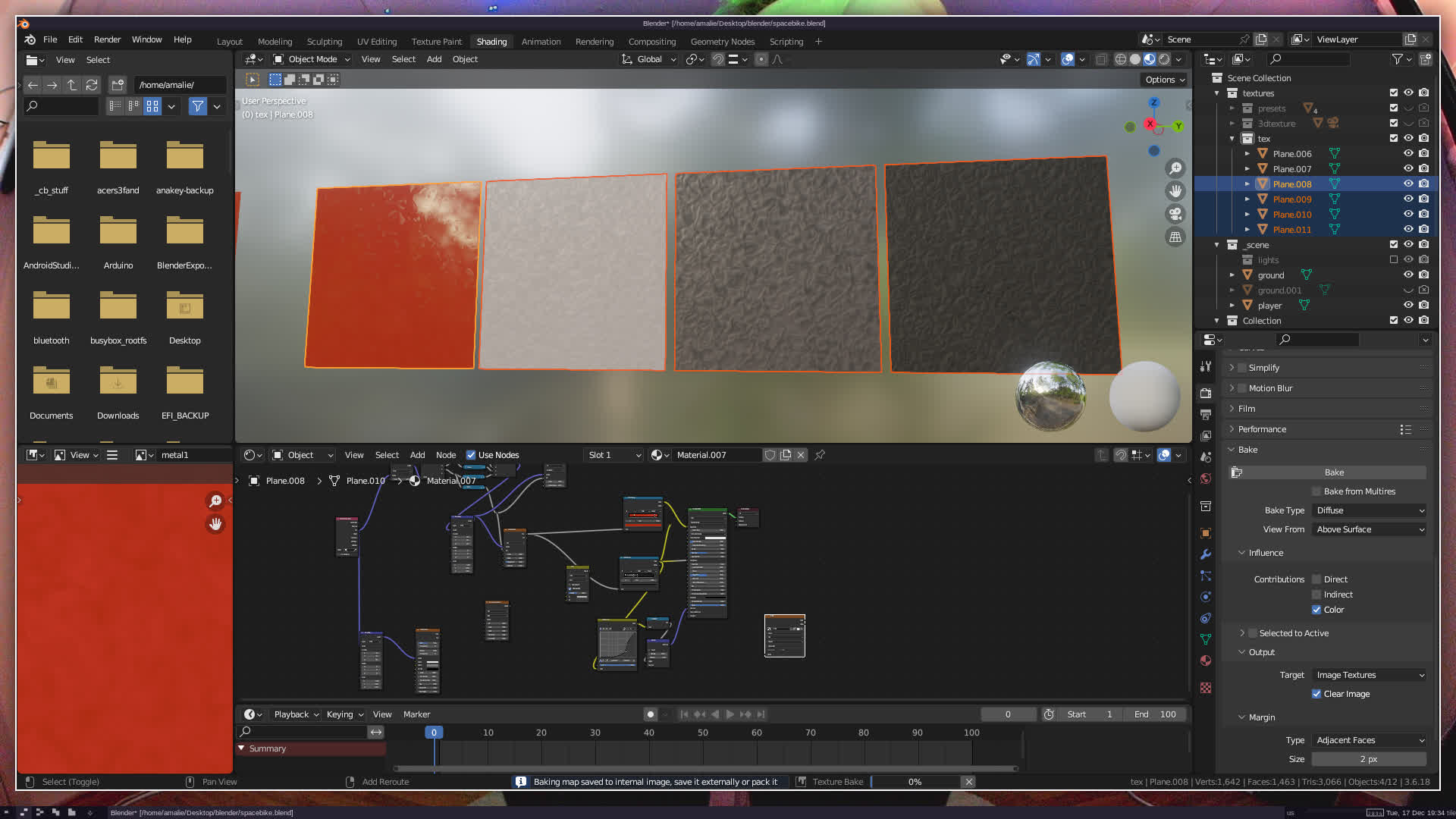Expand the Performance panel
The width and height of the screenshot is (1456, 819).
(1262, 429)
